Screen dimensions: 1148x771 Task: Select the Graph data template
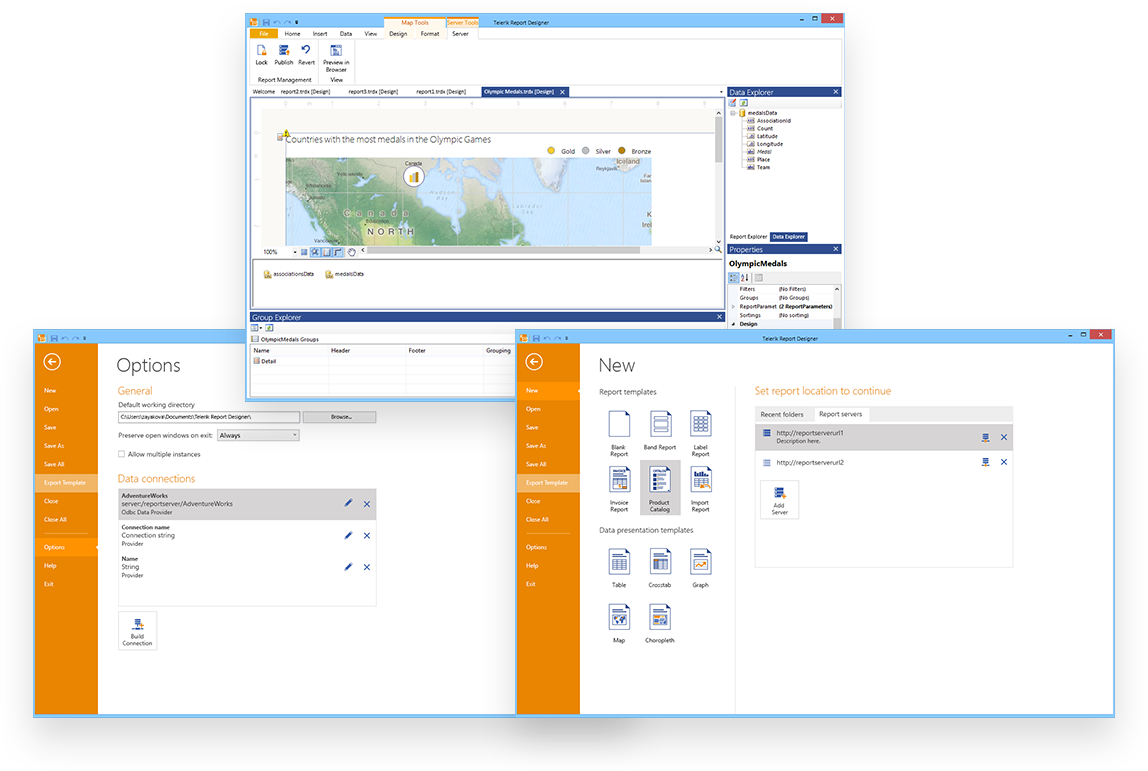tap(701, 568)
